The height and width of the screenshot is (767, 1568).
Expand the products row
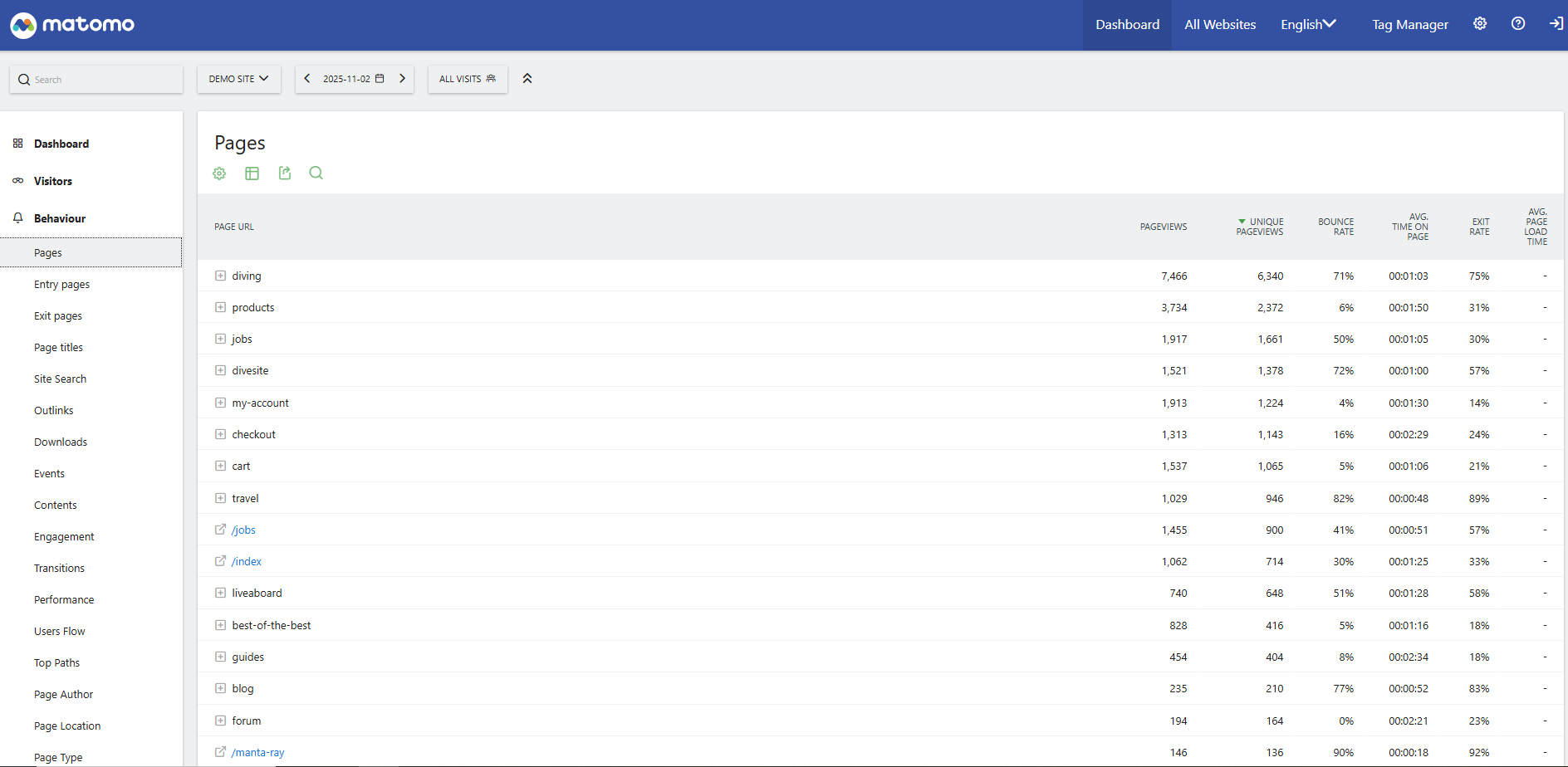pyautogui.click(x=220, y=307)
